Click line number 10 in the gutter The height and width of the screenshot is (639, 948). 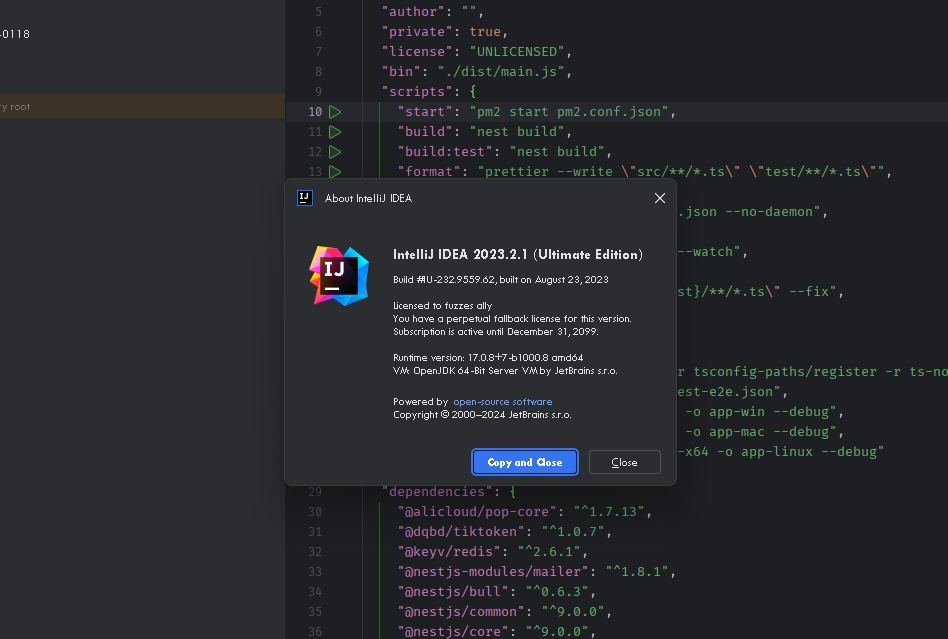tap(315, 111)
